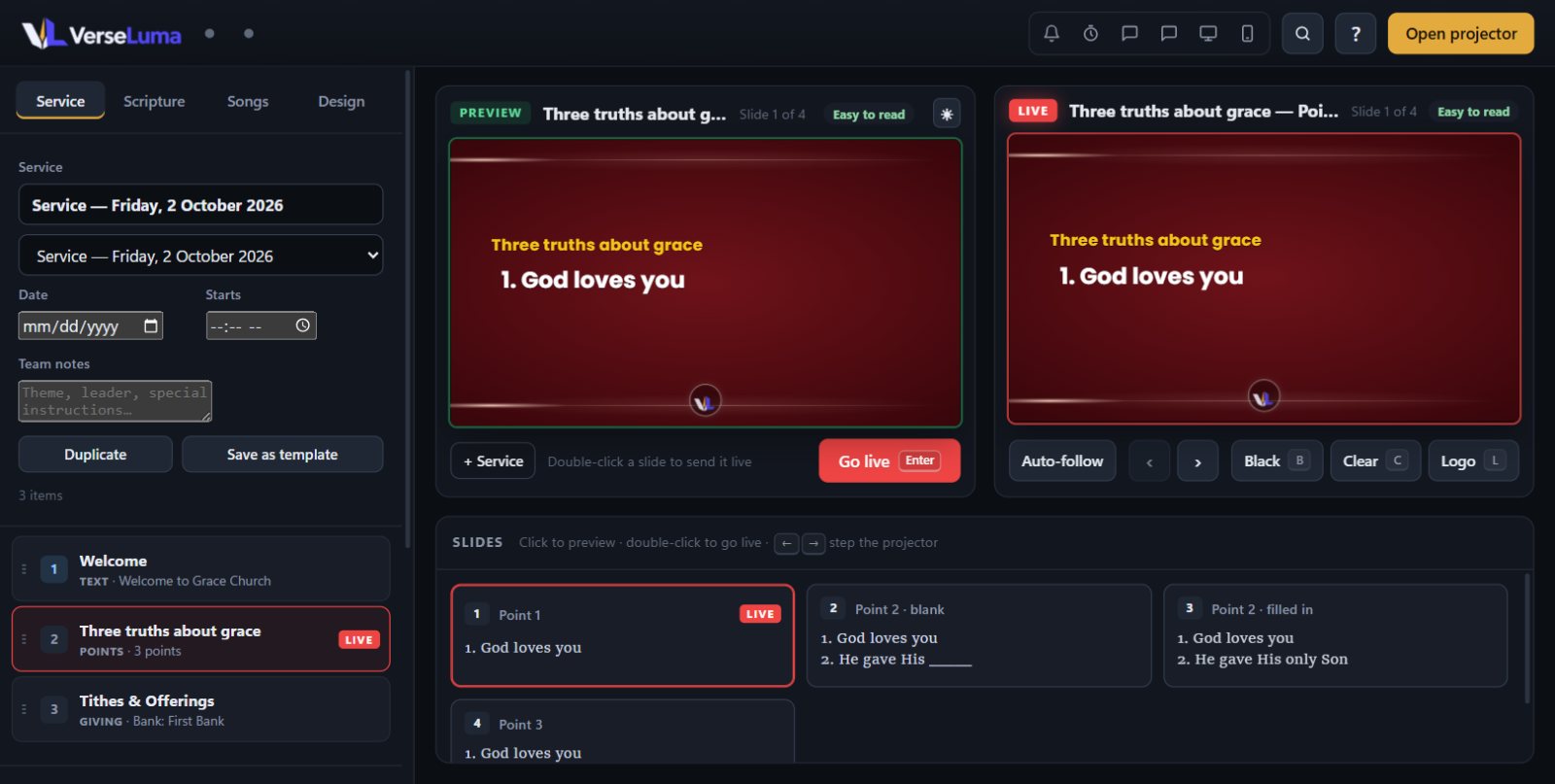The image size is (1555, 784).
Task: Click the Duplicate button
Action: click(x=95, y=455)
